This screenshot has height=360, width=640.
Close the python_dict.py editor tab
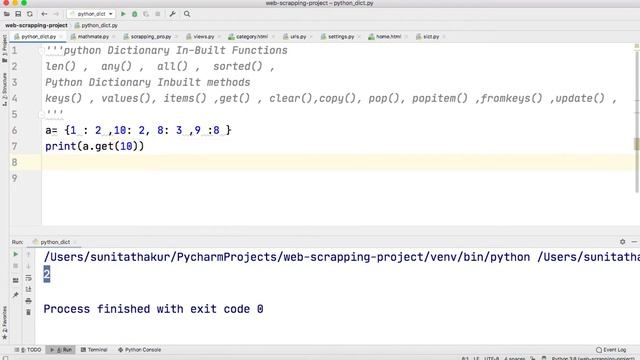[x=61, y=37]
